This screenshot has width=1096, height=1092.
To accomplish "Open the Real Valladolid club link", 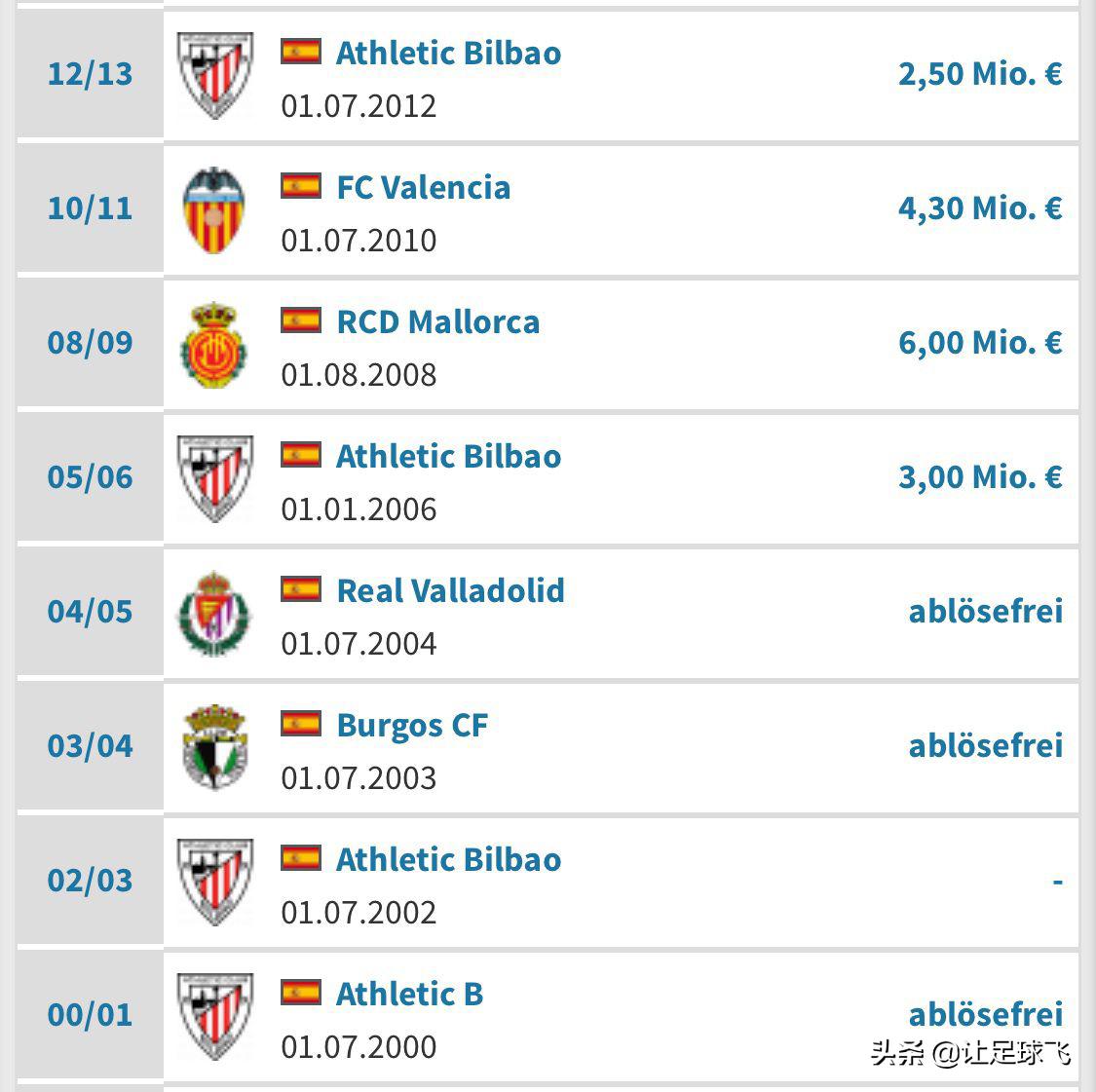I will pyautogui.click(x=450, y=590).
